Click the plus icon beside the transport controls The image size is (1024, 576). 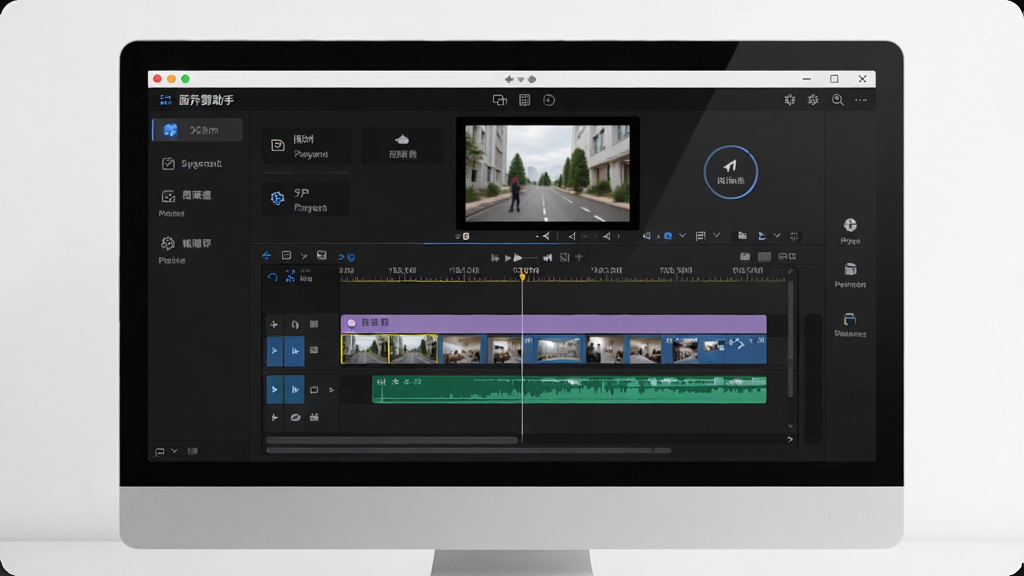[x=579, y=257]
